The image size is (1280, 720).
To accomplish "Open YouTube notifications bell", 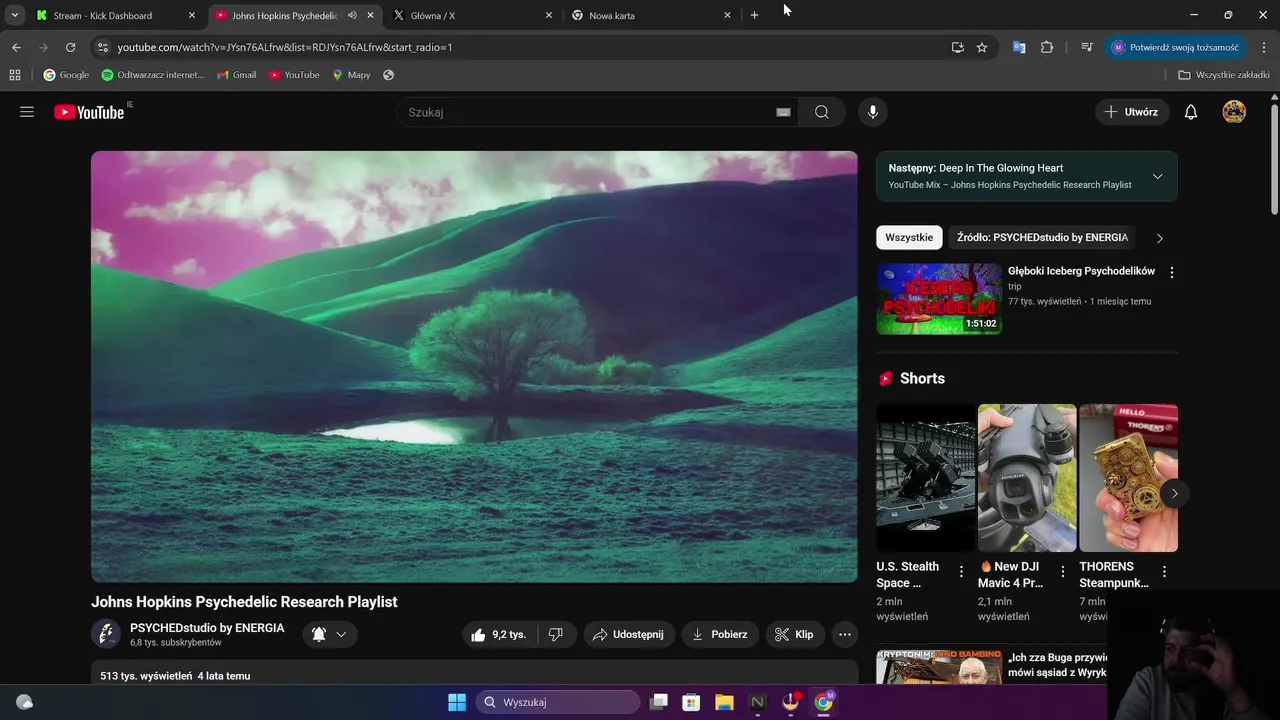I will [1191, 112].
